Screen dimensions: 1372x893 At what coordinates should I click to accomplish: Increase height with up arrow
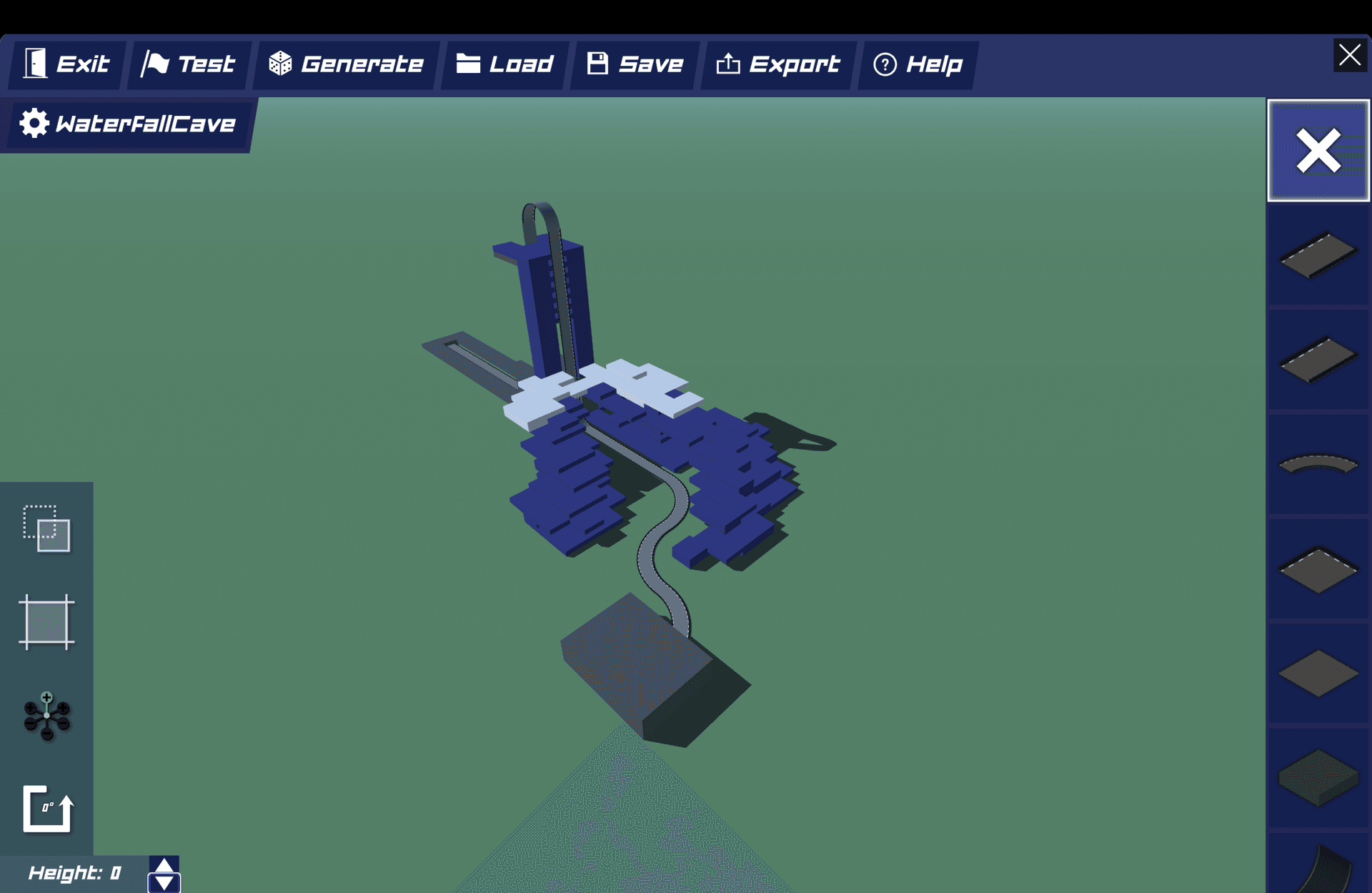(164, 865)
